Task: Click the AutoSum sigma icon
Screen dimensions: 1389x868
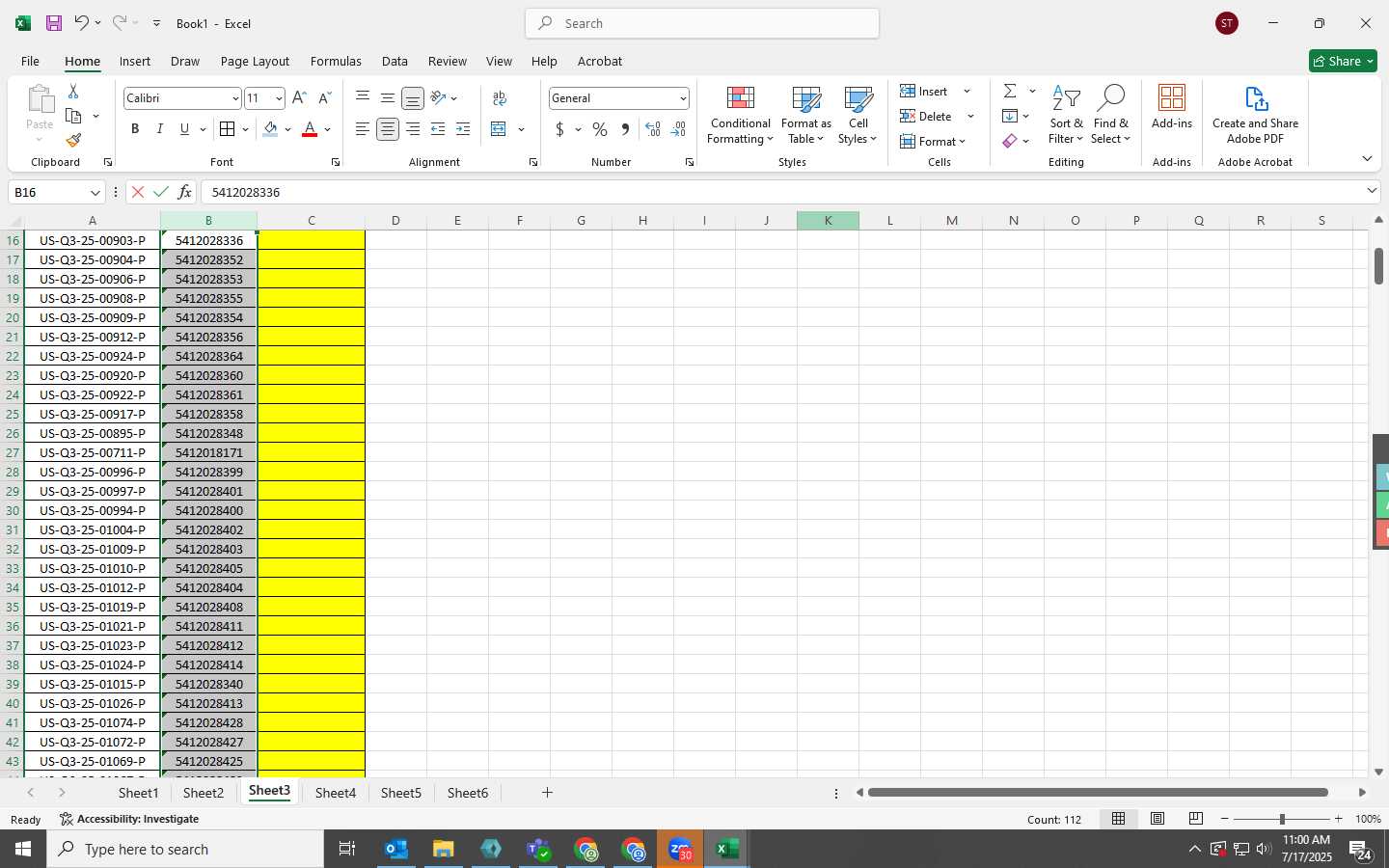Action: pyautogui.click(x=1010, y=91)
